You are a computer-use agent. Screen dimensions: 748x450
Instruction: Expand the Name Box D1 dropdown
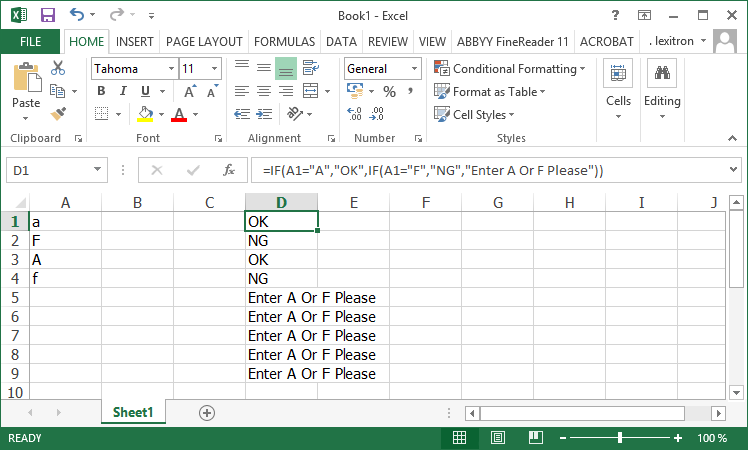click(97, 169)
